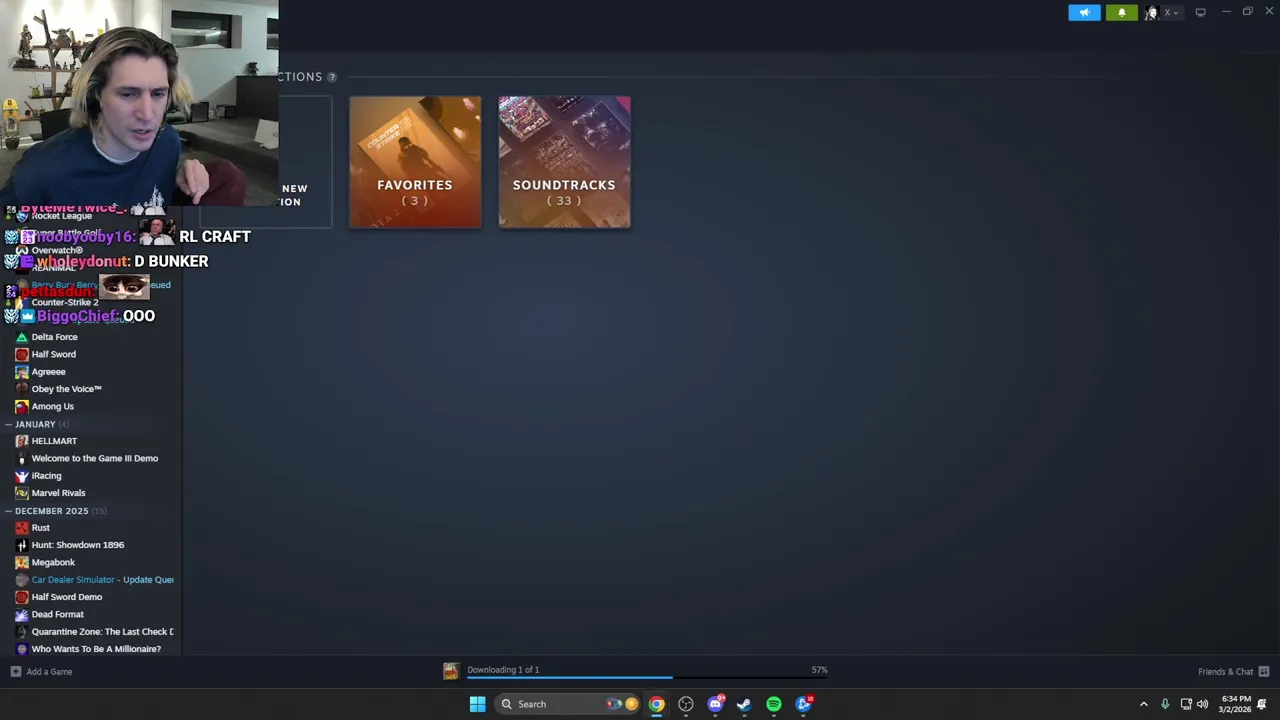Open the Soundtracks collection
Screen dimensions: 1280x720
[564, 162]
